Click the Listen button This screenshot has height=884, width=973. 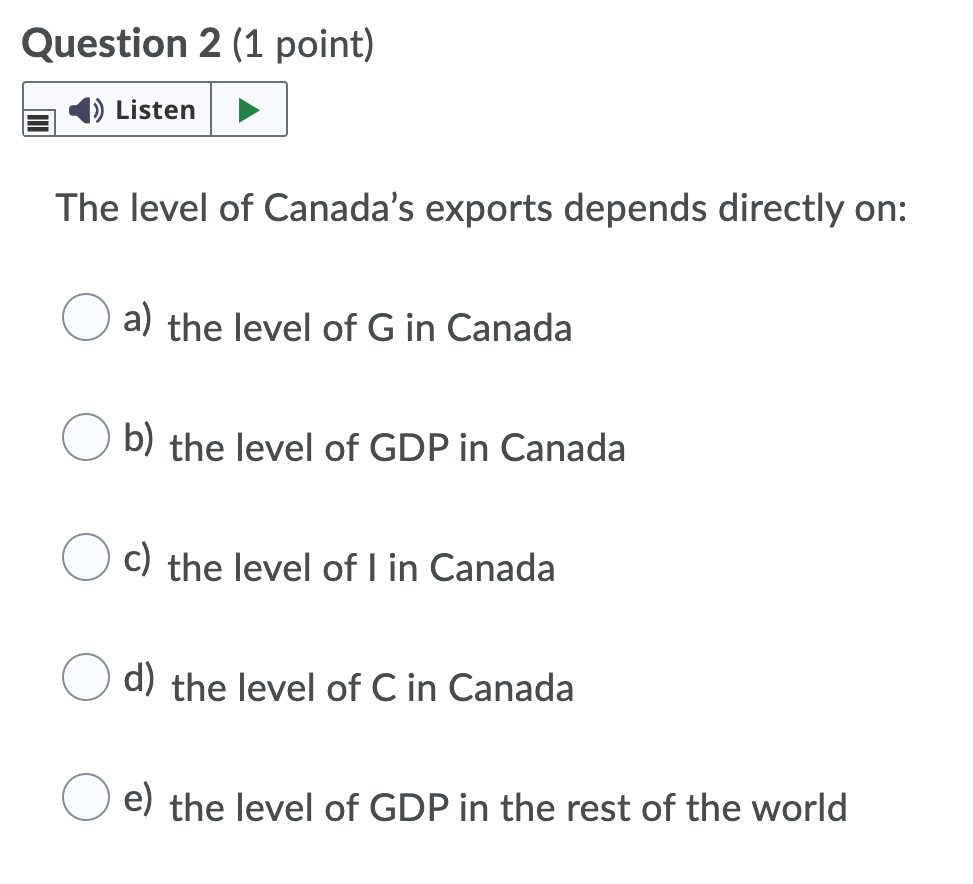[x=135, y=109]
